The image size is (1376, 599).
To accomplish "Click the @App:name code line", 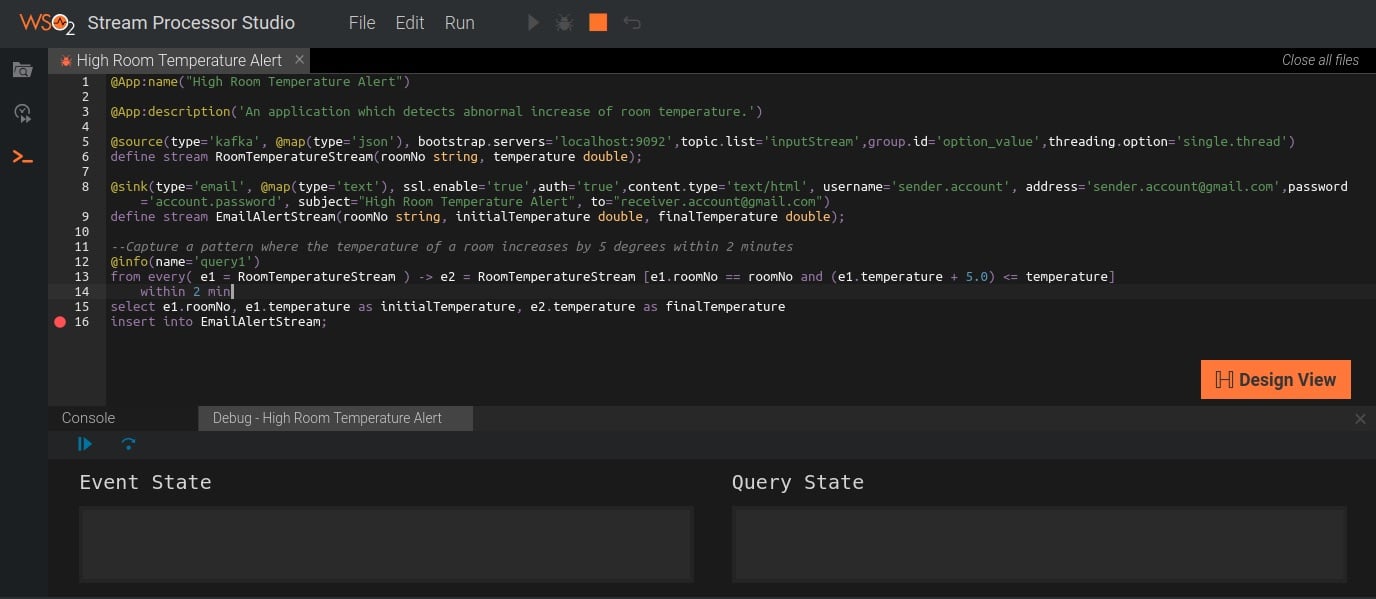I will 260,82.
